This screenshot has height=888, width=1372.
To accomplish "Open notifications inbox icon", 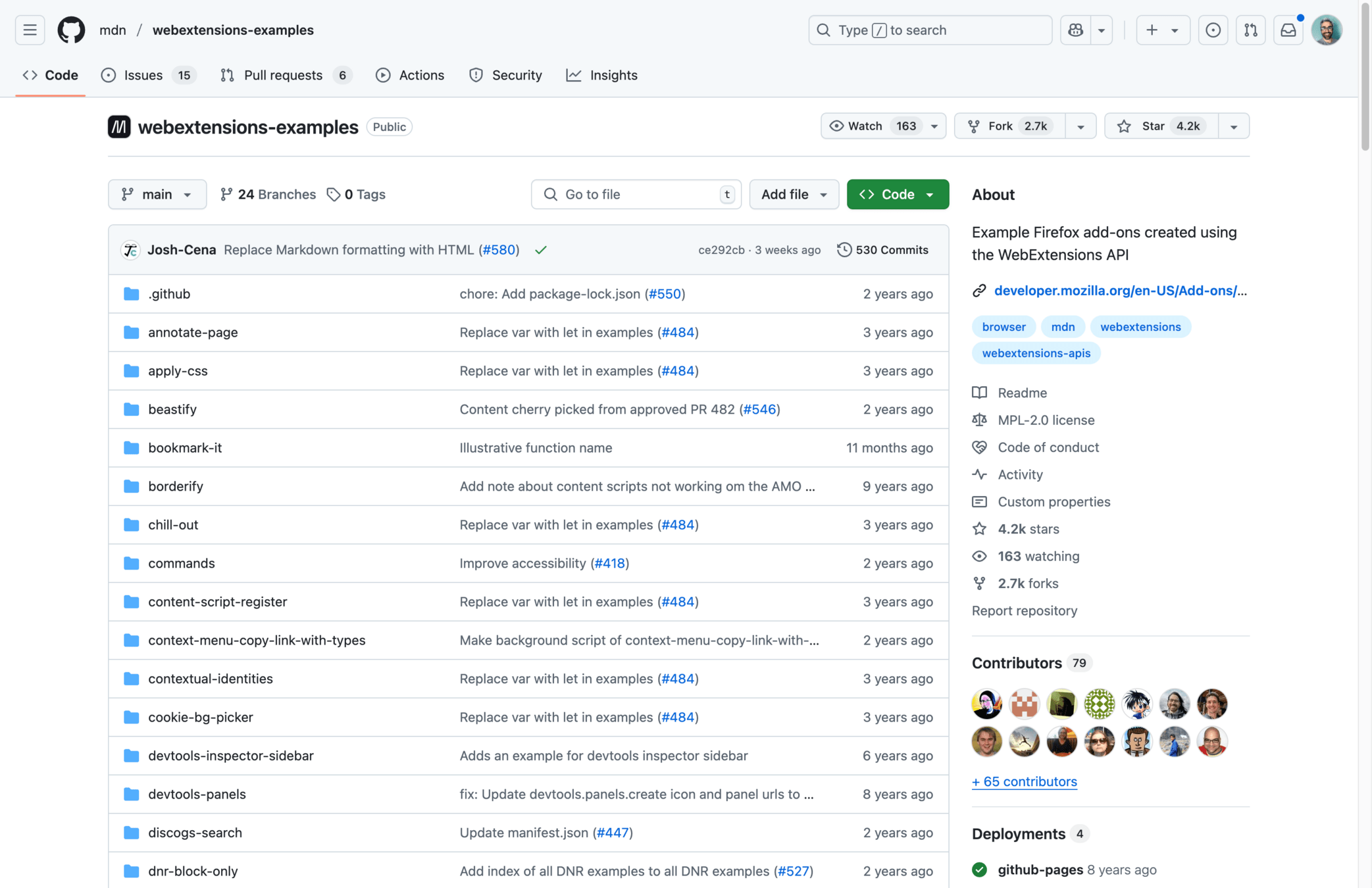I will pyautogui.click(x=1288, y=30).
